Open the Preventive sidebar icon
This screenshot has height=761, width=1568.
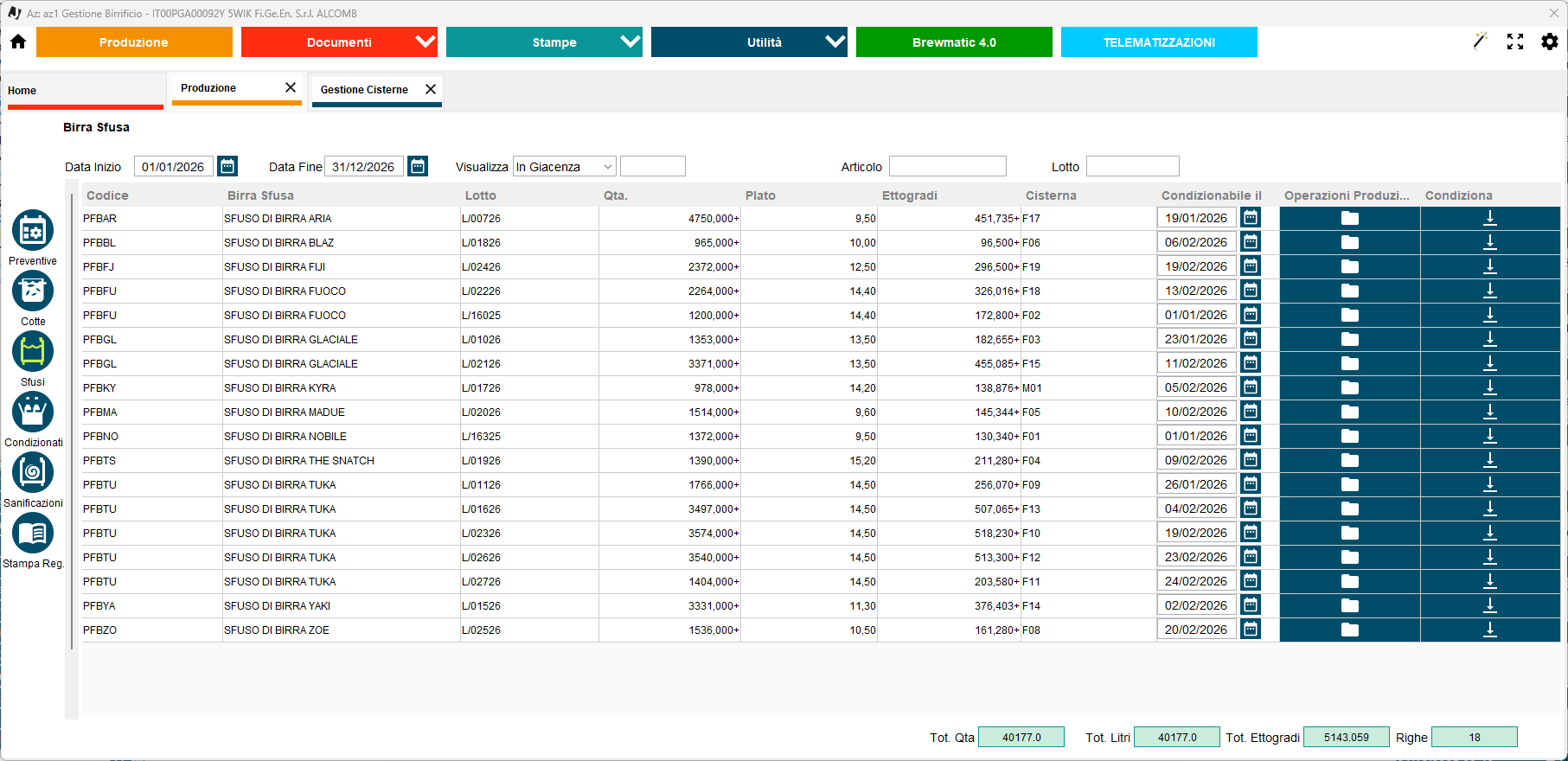point(33,231)
